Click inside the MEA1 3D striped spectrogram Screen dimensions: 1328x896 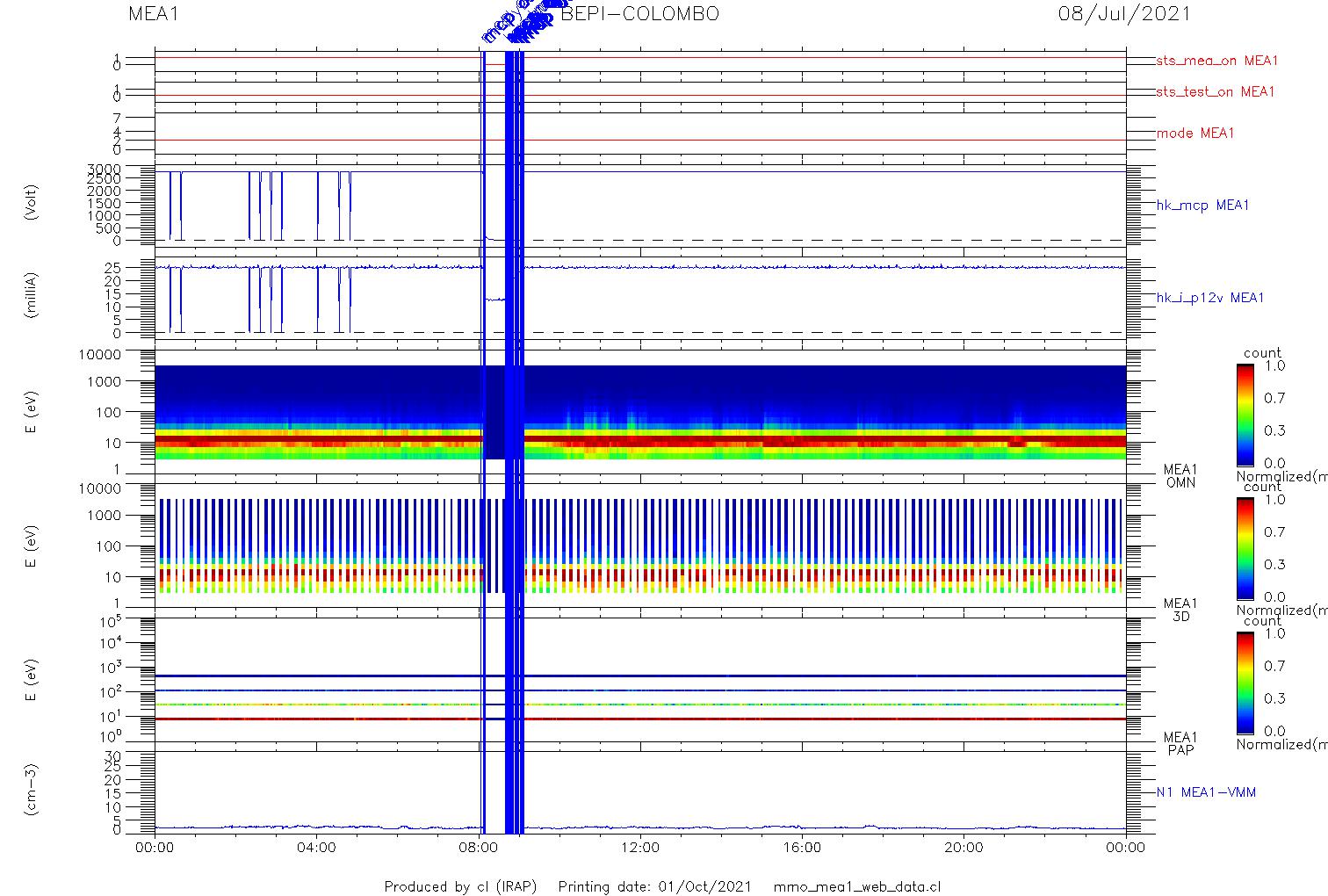(640, 546)
